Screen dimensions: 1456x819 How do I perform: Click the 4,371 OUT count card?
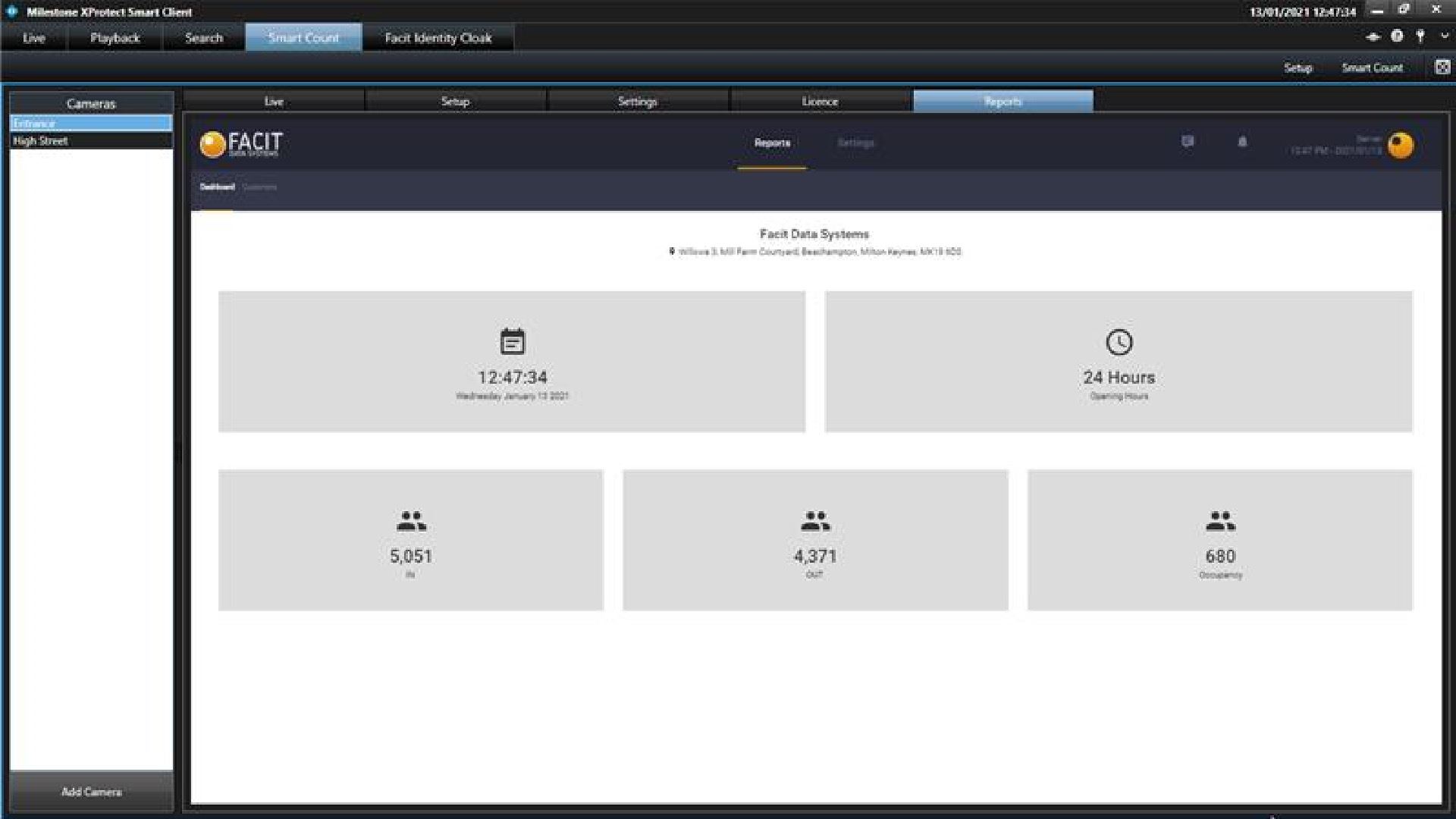(x=815, y=540)
